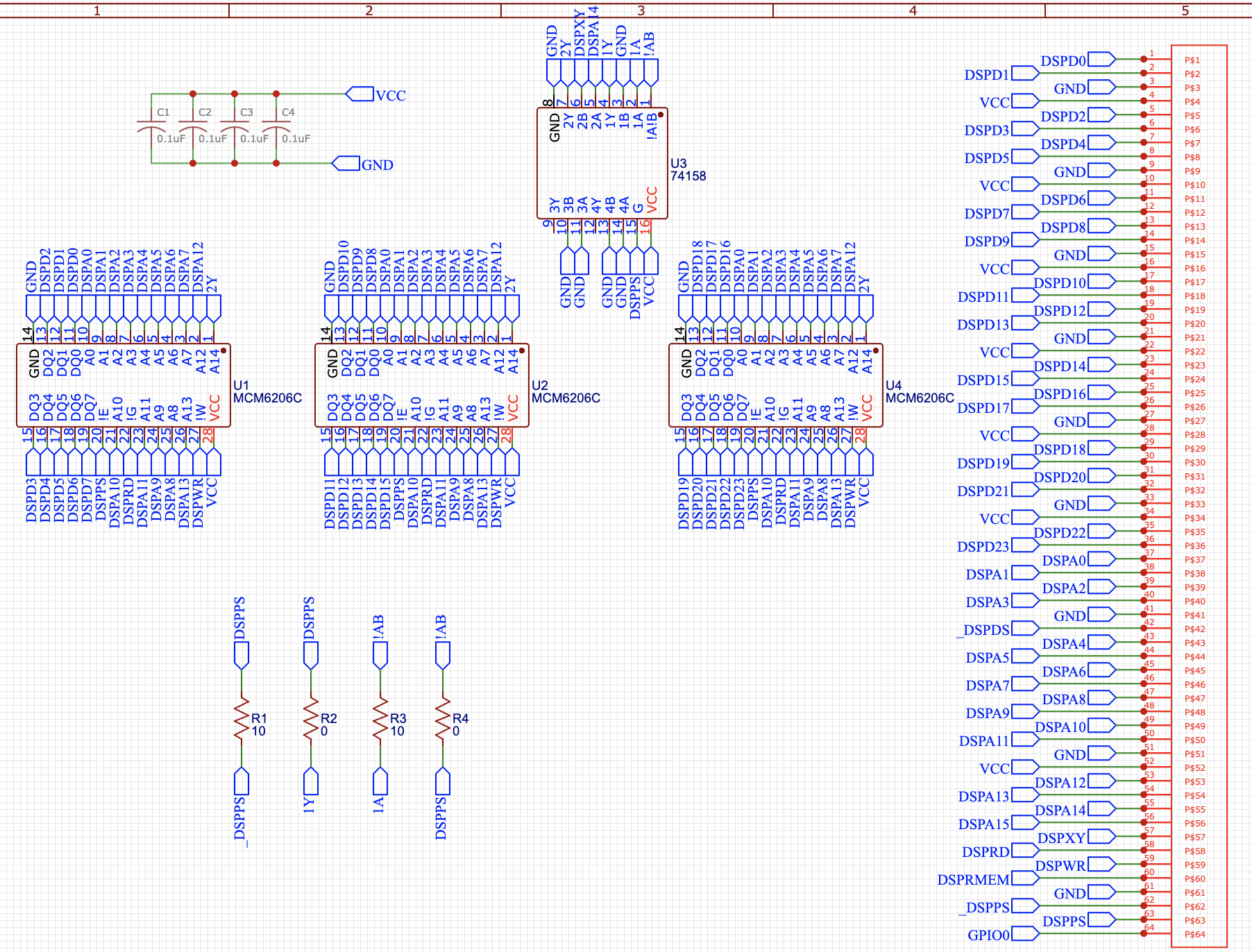
Task: Click the sheet column header labeled 5
Action: click(x=1184, y=11)
